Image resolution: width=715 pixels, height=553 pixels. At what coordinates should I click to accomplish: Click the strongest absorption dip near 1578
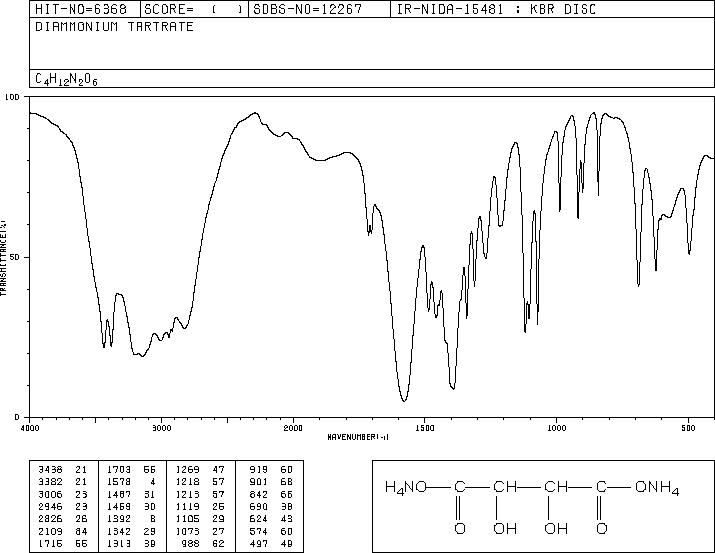click(404, 399)
